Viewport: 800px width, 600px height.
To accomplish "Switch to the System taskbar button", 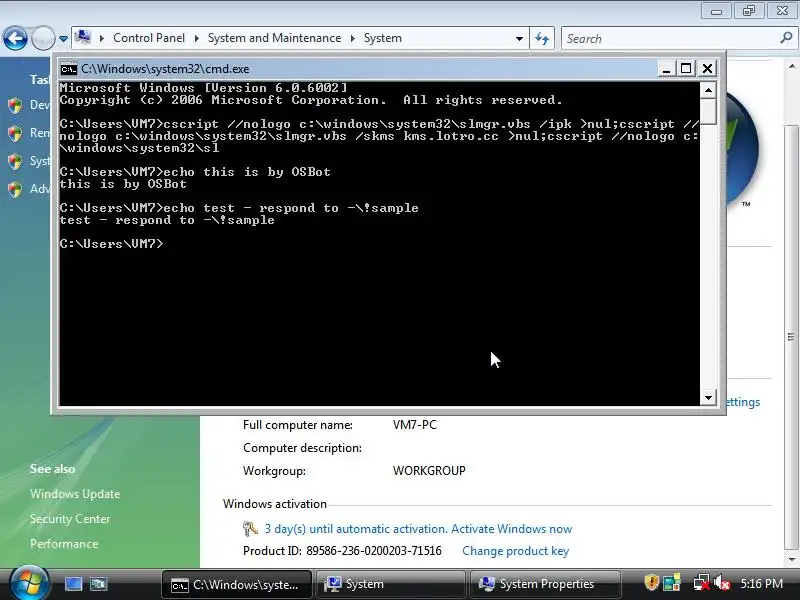I will (x=391, y=585).
